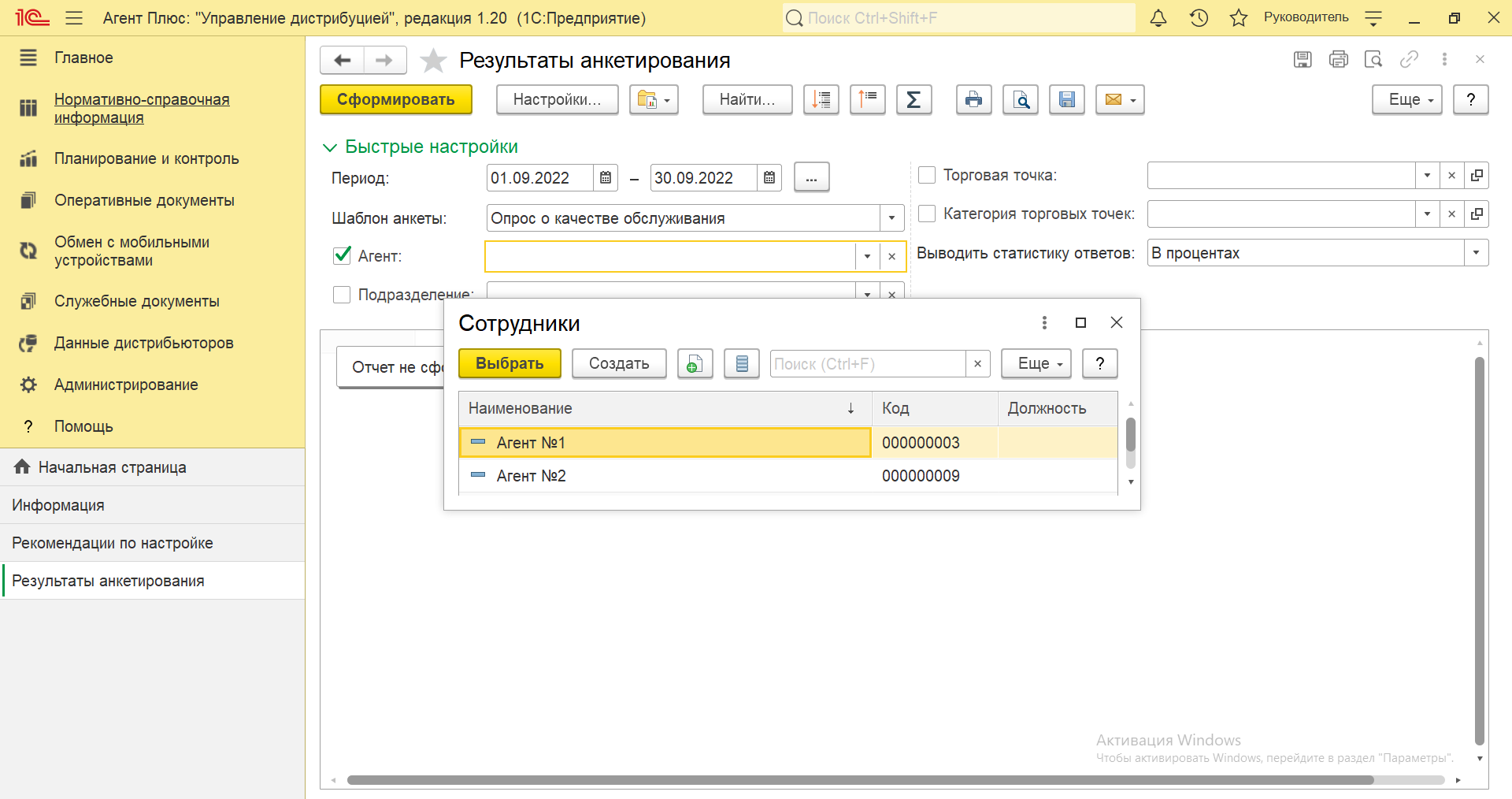Click the sum (sigma) icon
The width and height of the screenshot is (1512, 799).
[x=913, y=100]
